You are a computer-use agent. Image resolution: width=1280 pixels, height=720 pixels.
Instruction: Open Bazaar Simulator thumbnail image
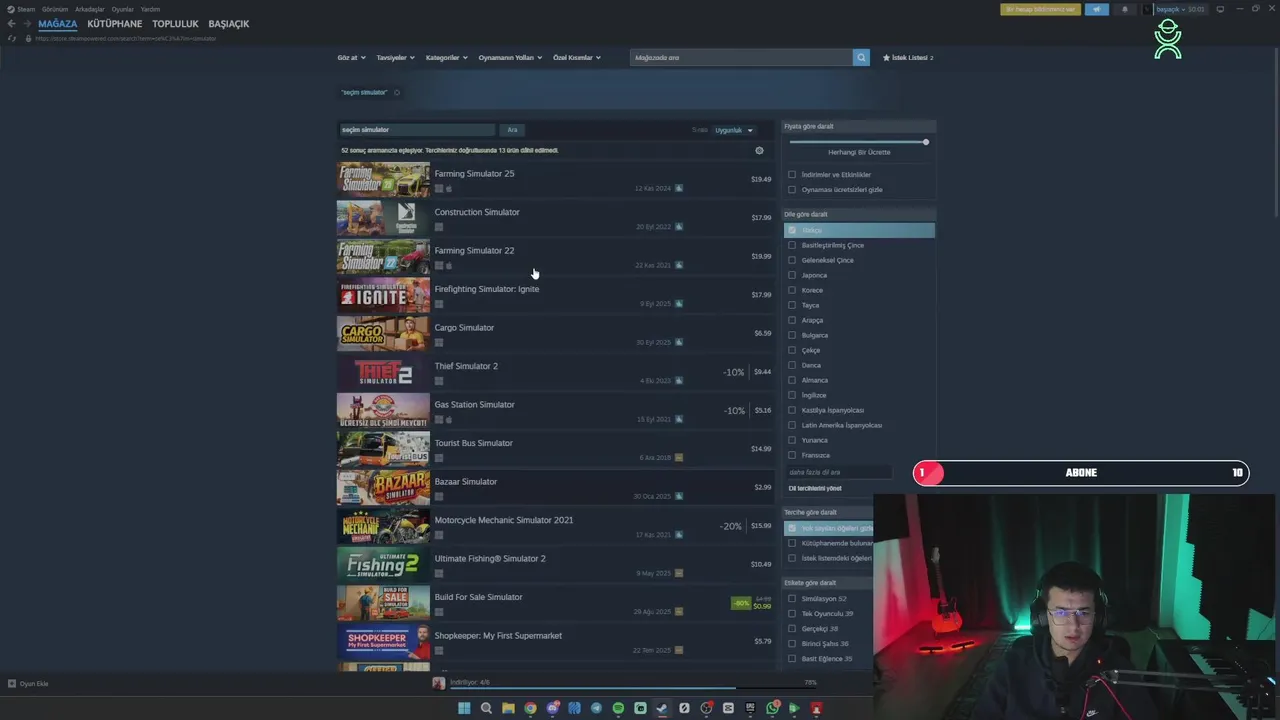pyautogui.click(x=383, y=488)
